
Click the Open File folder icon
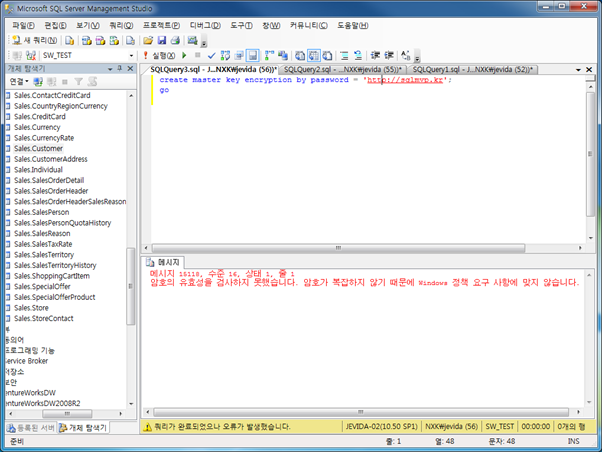pos(148,40)
